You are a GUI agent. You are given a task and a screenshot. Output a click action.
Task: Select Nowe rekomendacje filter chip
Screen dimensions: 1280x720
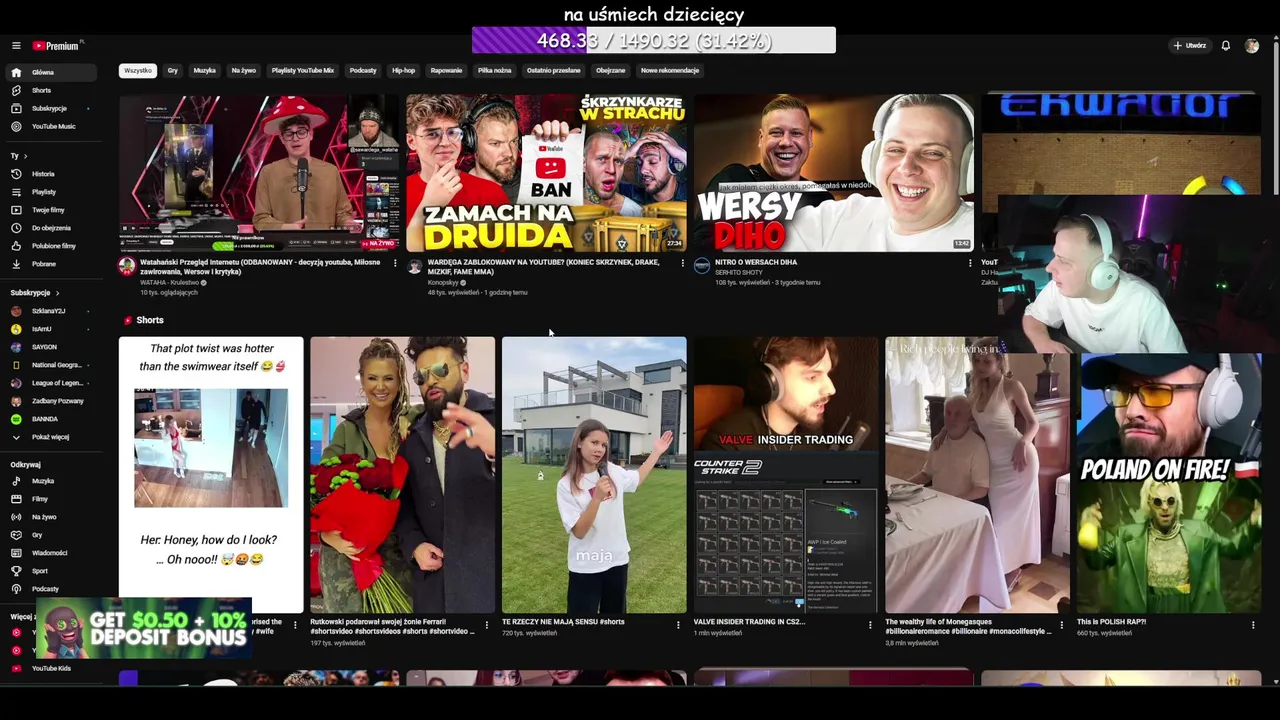pyautogui.click(x=670, y=71)
